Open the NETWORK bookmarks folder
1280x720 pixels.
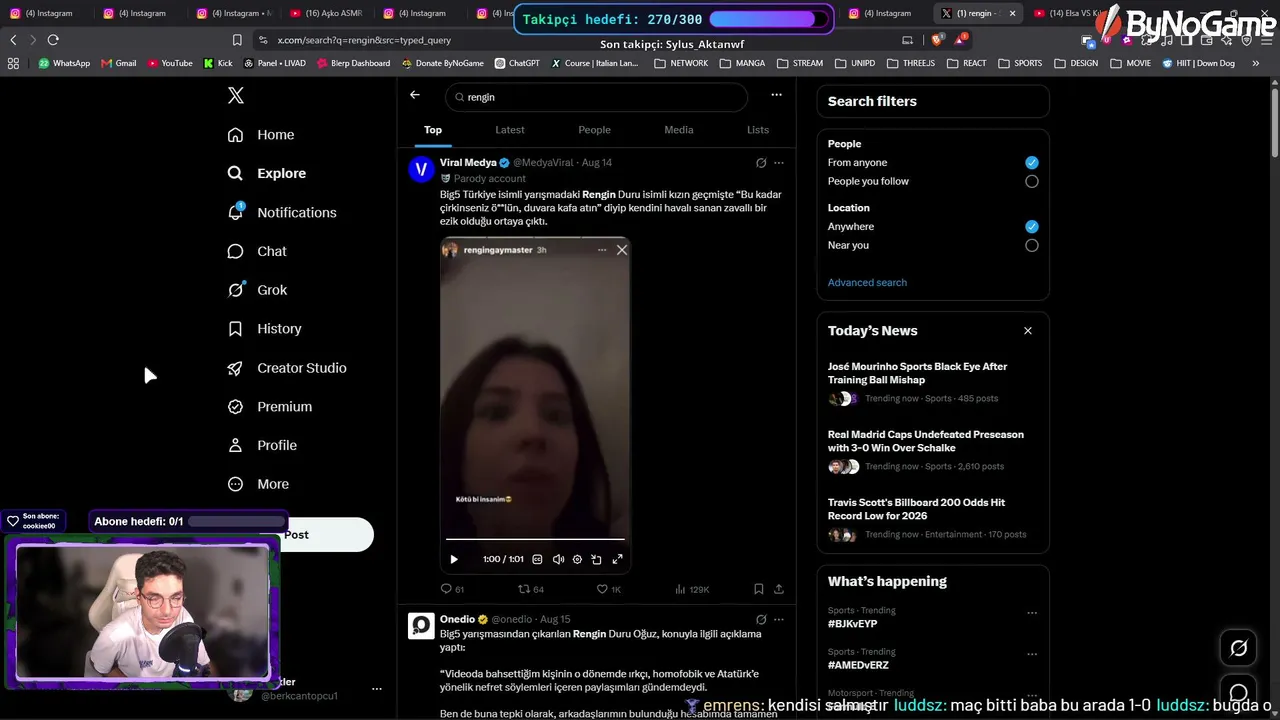pos(681,63)
